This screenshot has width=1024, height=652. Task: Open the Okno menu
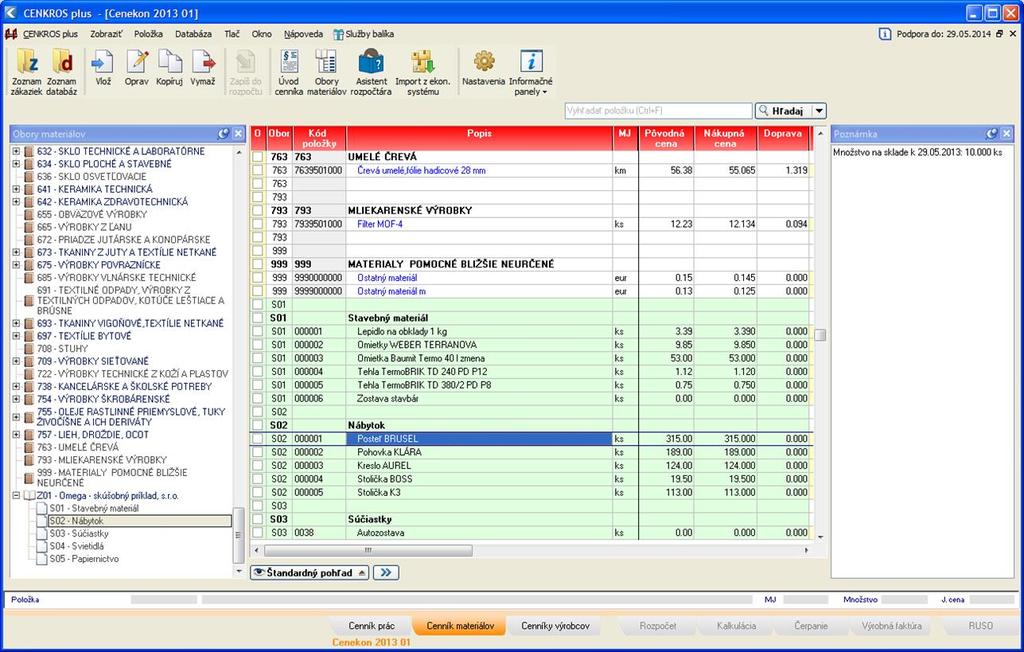[261, 34]
